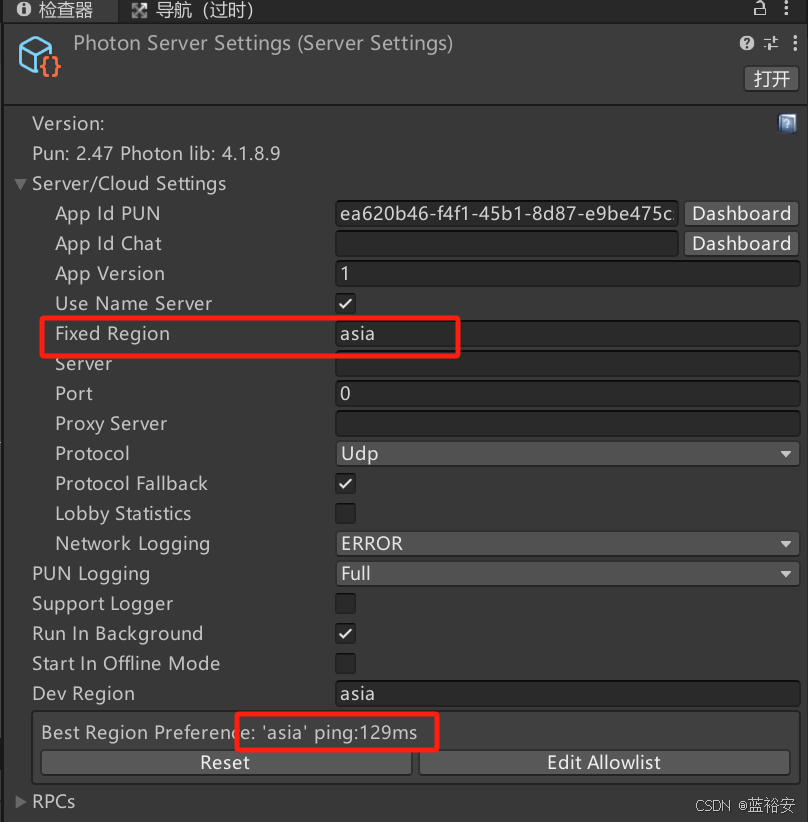Click the 打开 button

click(x=771, y=79)
